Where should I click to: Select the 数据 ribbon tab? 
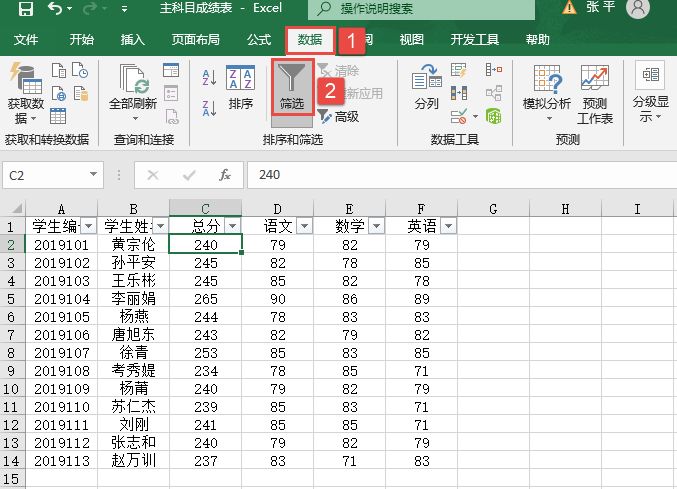310,40
